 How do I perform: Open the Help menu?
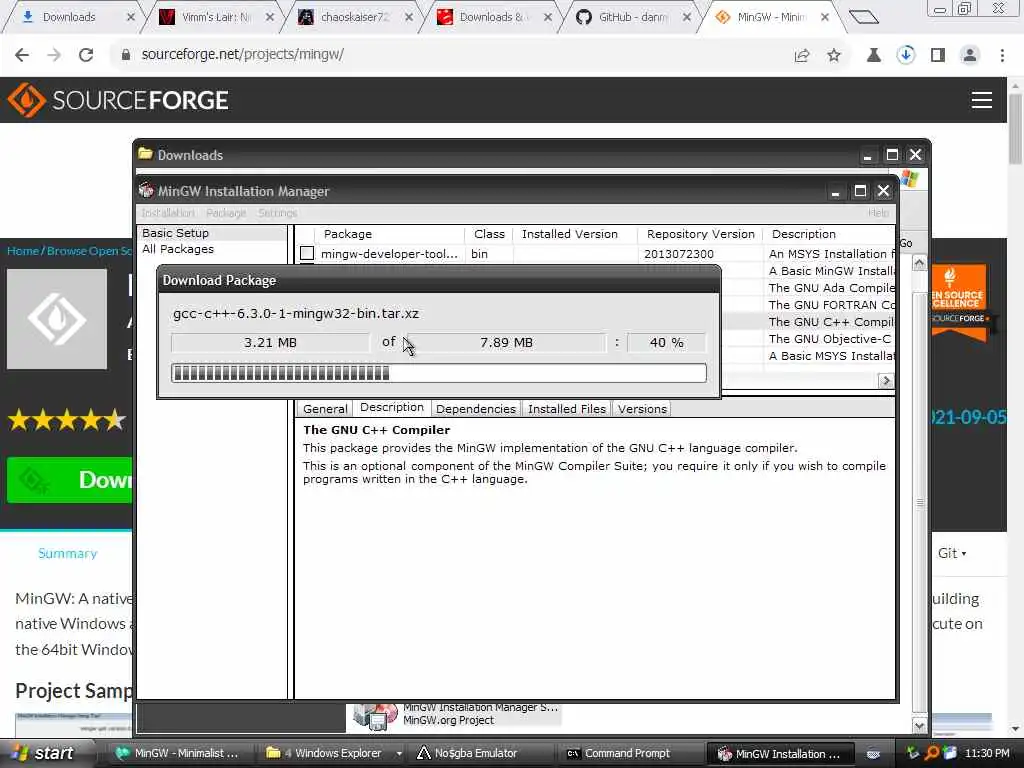(x=878, y=213)
